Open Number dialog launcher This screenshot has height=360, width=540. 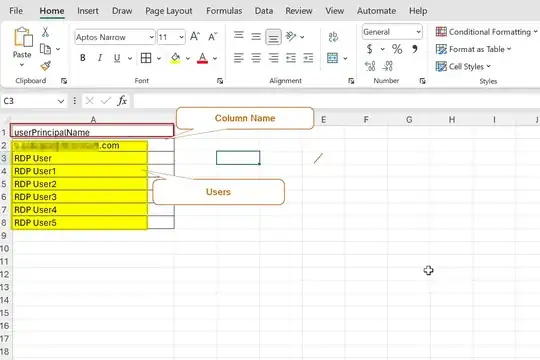(422, 81)
